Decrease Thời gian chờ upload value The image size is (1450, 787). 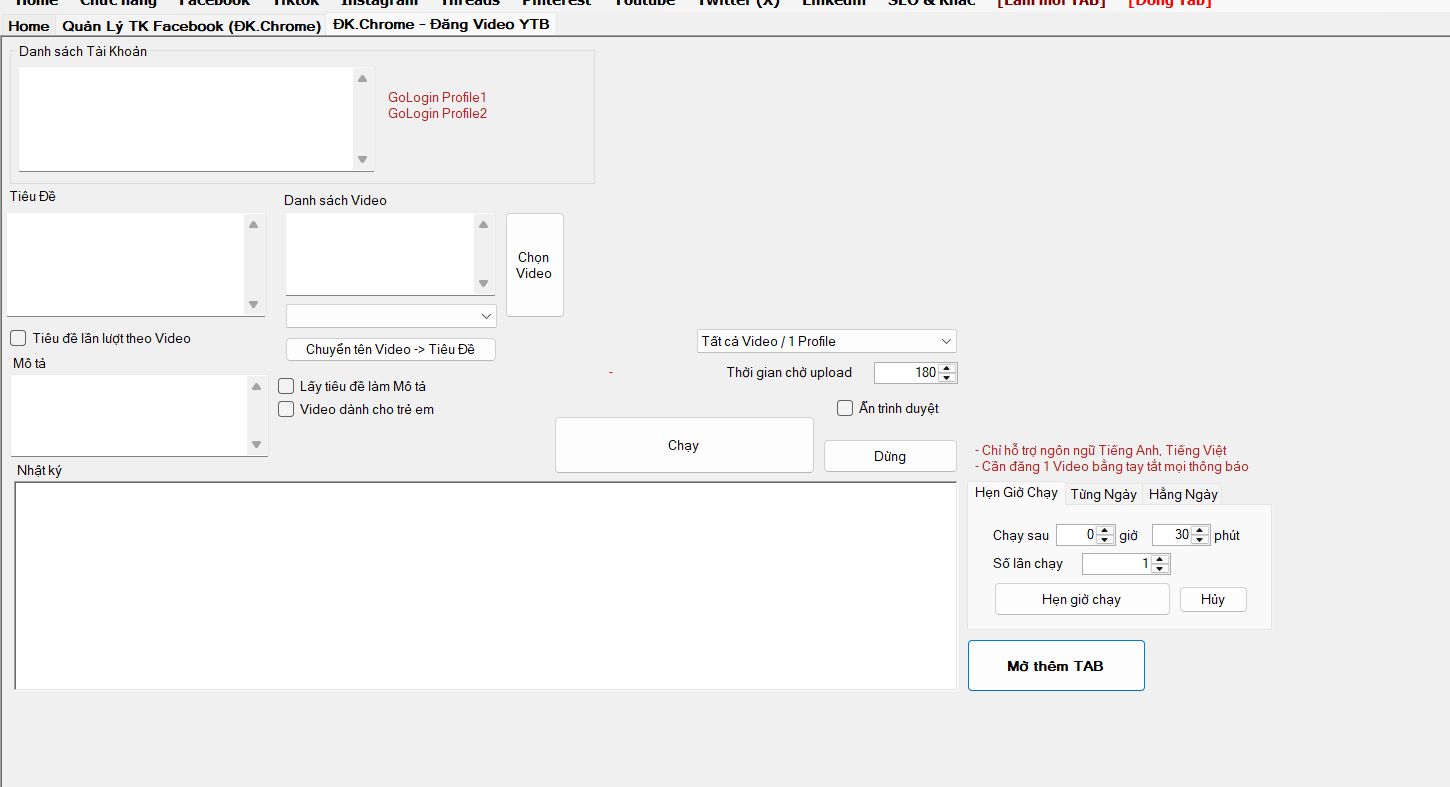pos(947,378)
